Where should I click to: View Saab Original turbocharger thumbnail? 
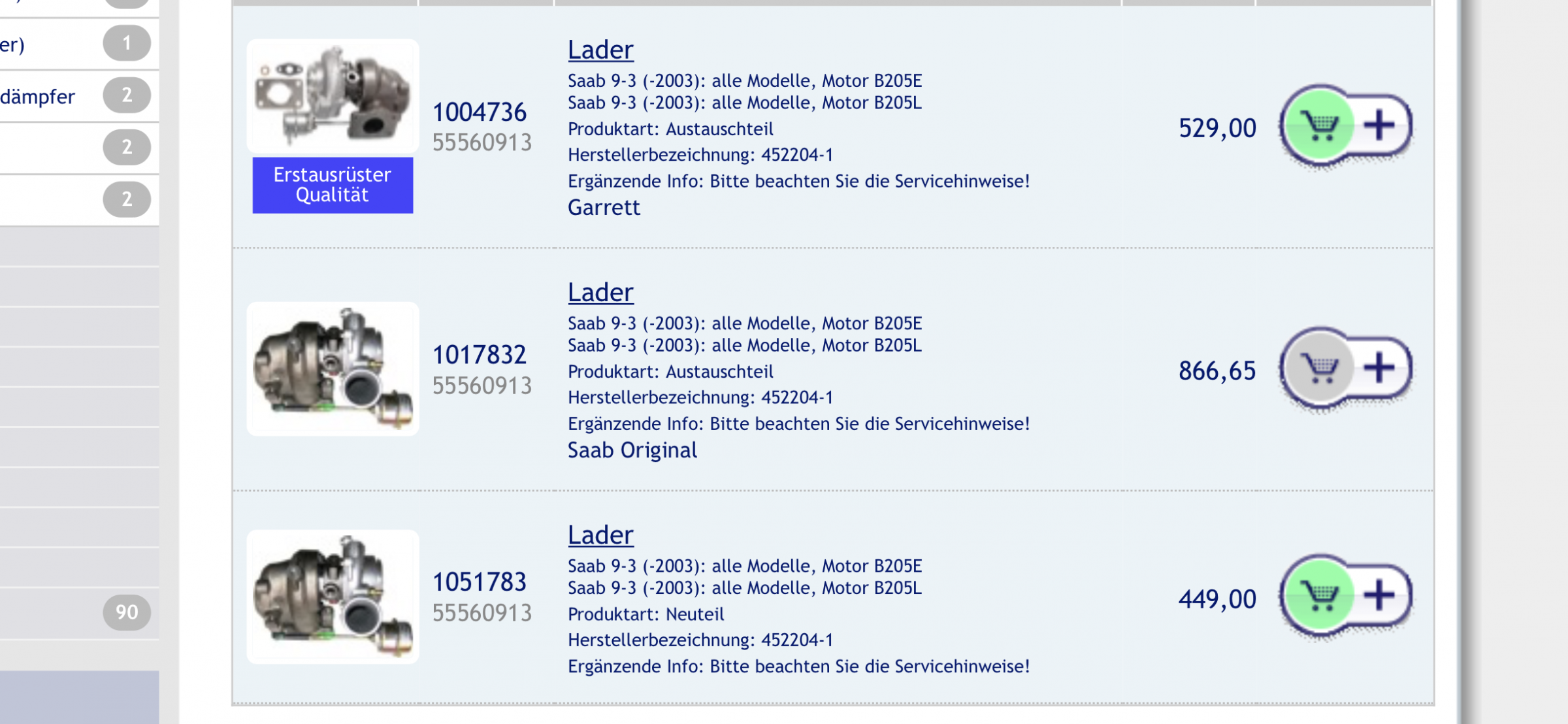pyautogui.click(x=333, y=369)
